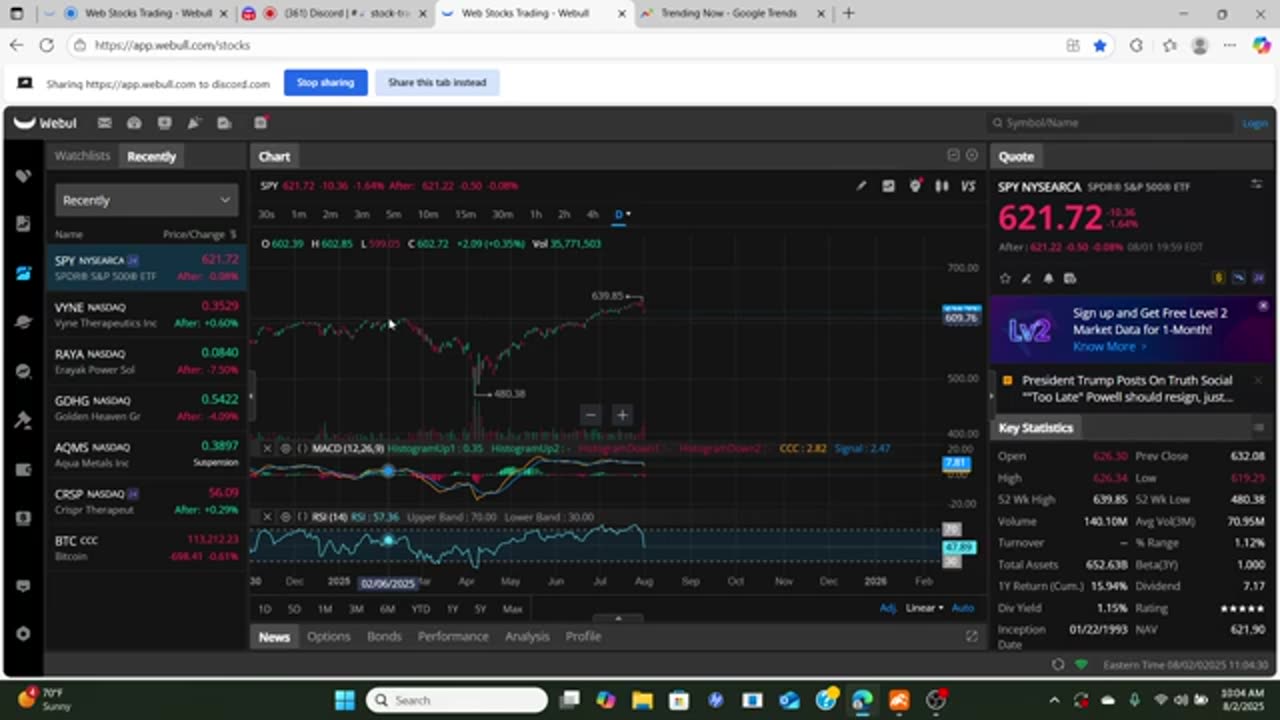Open the quote panel settings sliders icon
Screen dimensions: 1280x720
(x=1256, y=184)
